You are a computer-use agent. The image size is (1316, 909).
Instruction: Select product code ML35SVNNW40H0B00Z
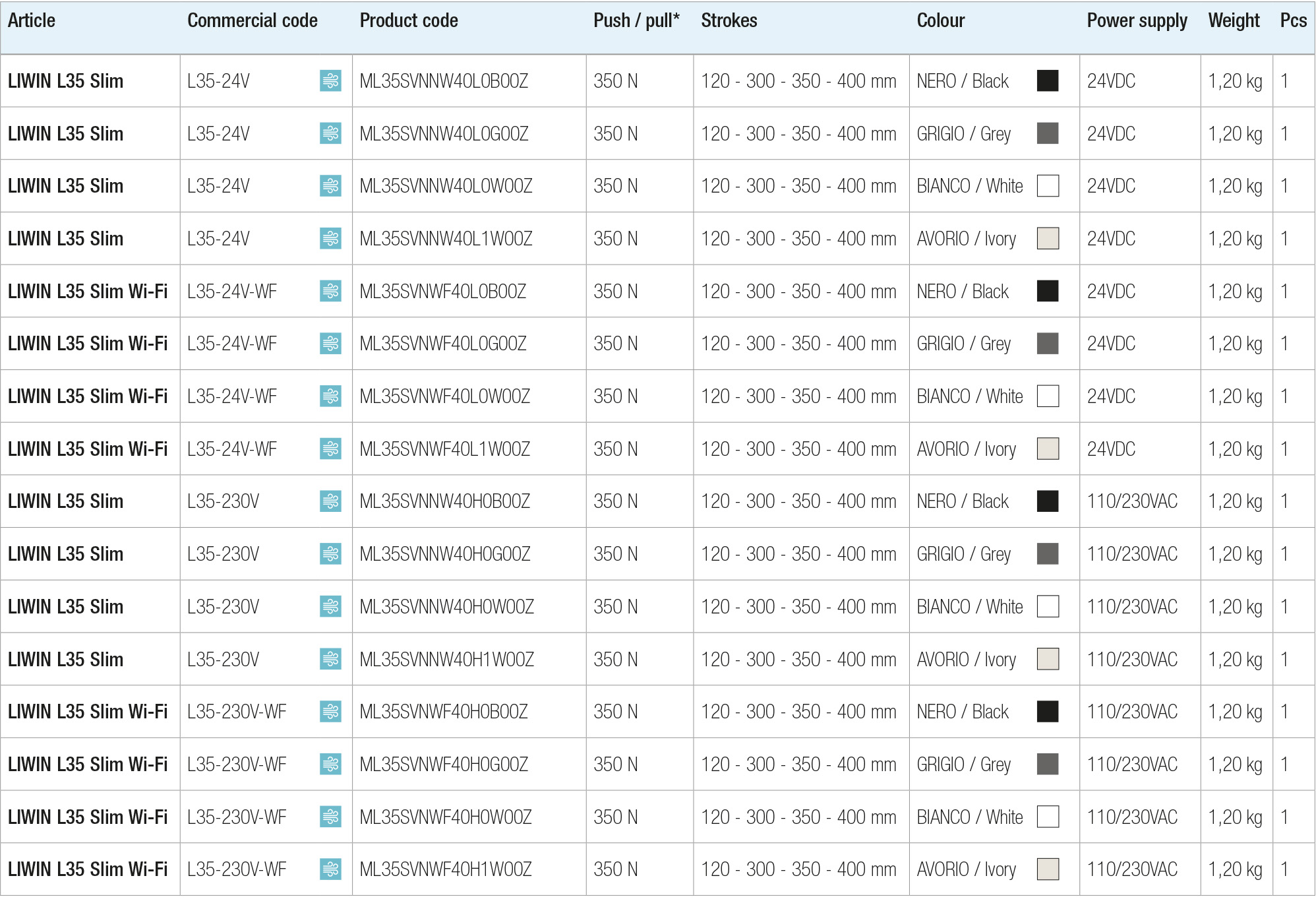tap(445, 501)
